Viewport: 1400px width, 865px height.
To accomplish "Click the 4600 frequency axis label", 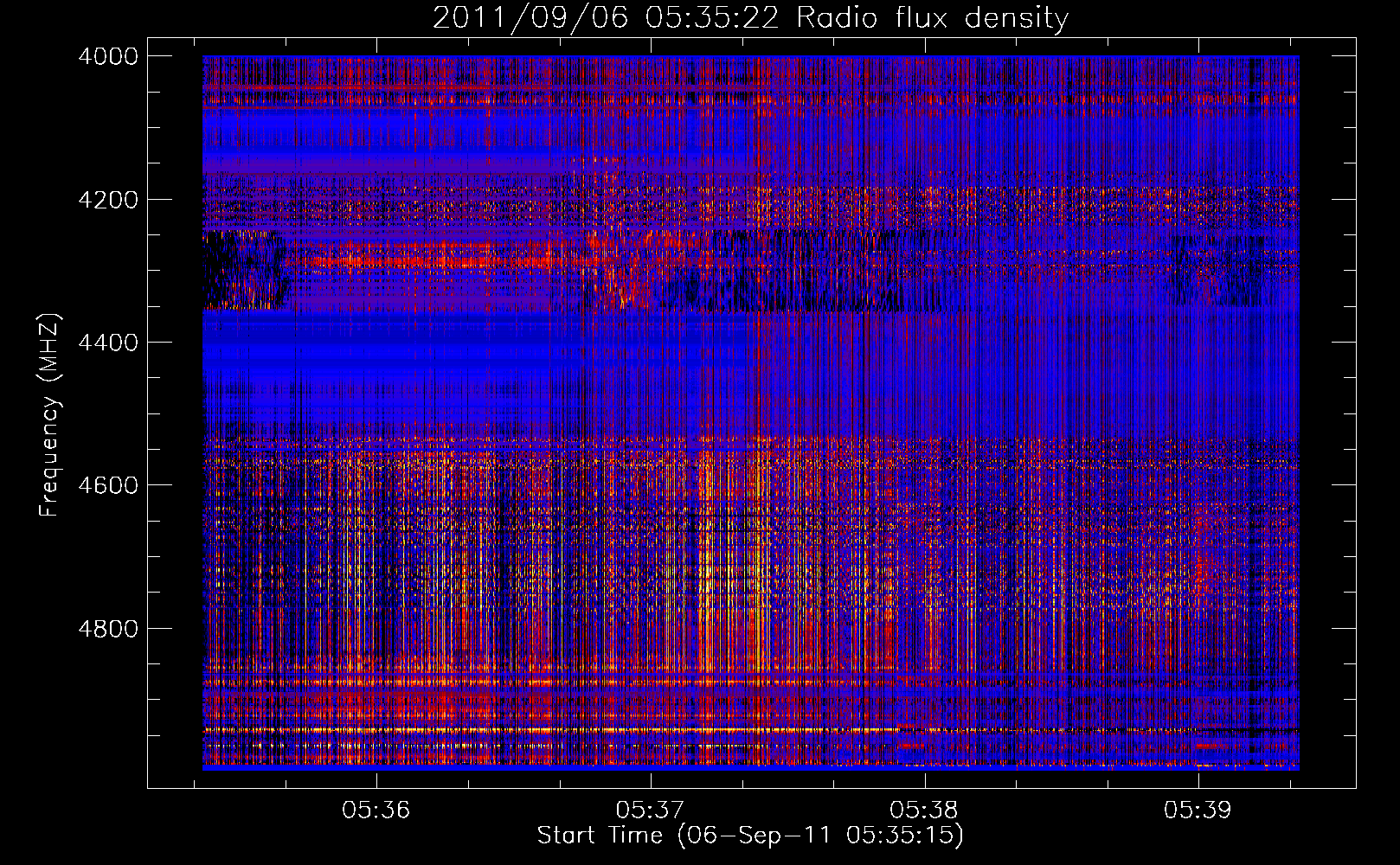I will [108, 485].
